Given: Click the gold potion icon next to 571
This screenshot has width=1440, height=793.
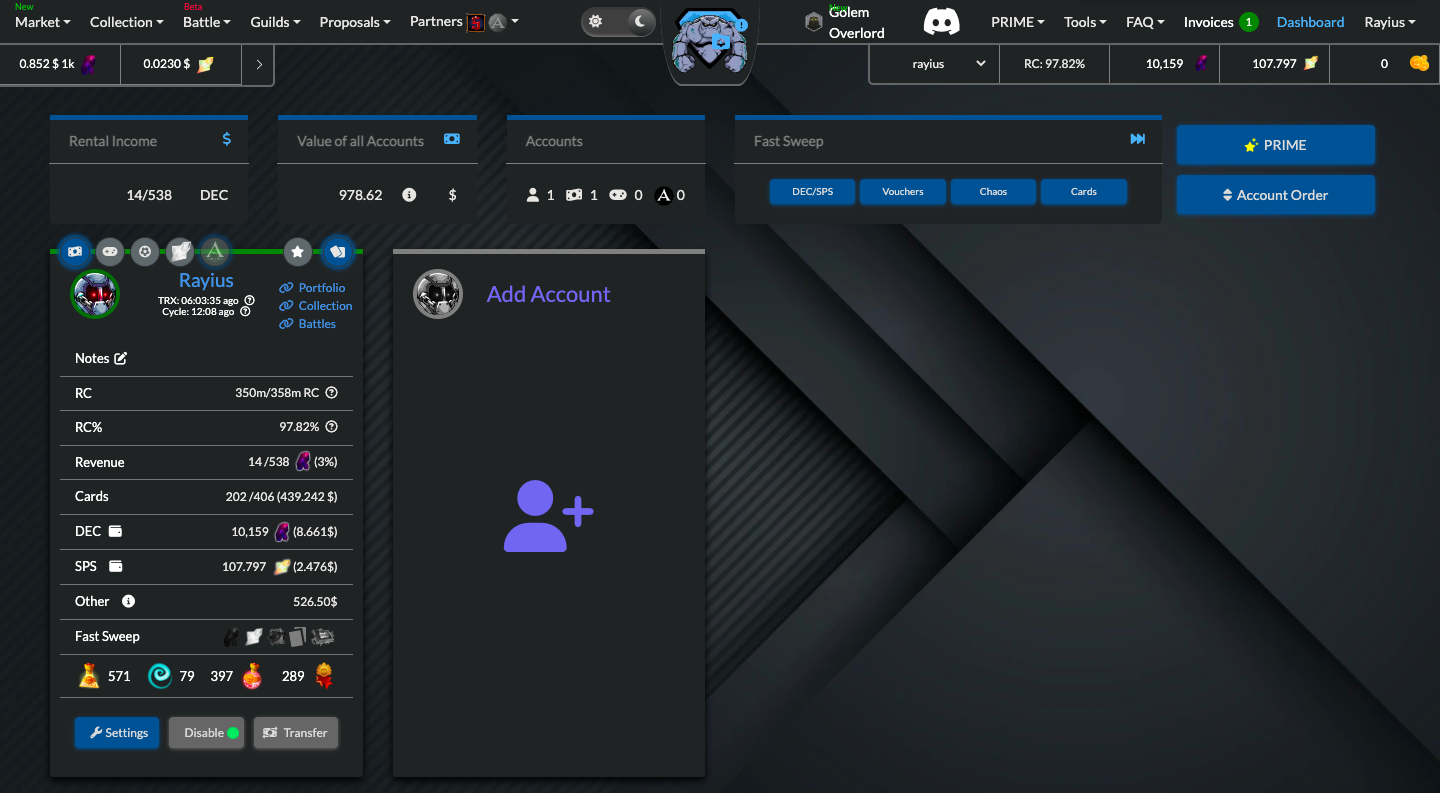Looking at the screenshot, I should [x=89, y=676].
